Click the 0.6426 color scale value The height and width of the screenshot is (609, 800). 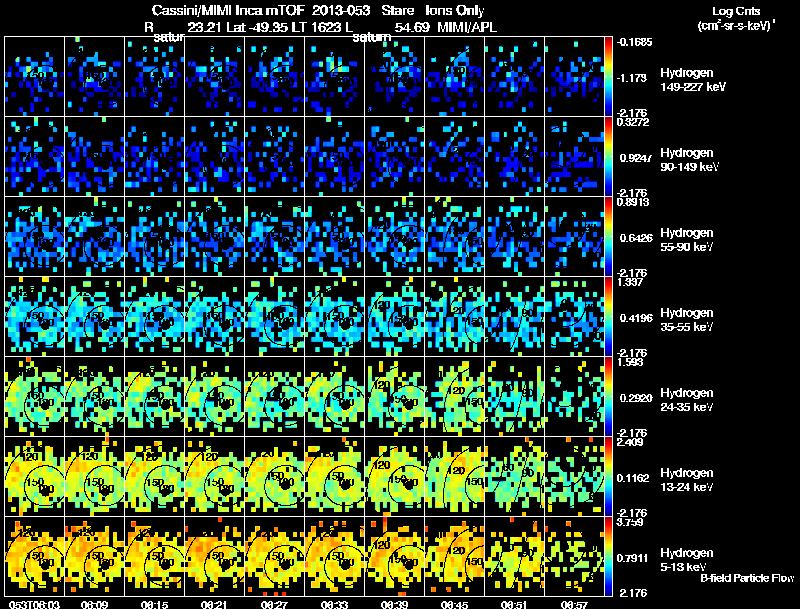(636, 238)
